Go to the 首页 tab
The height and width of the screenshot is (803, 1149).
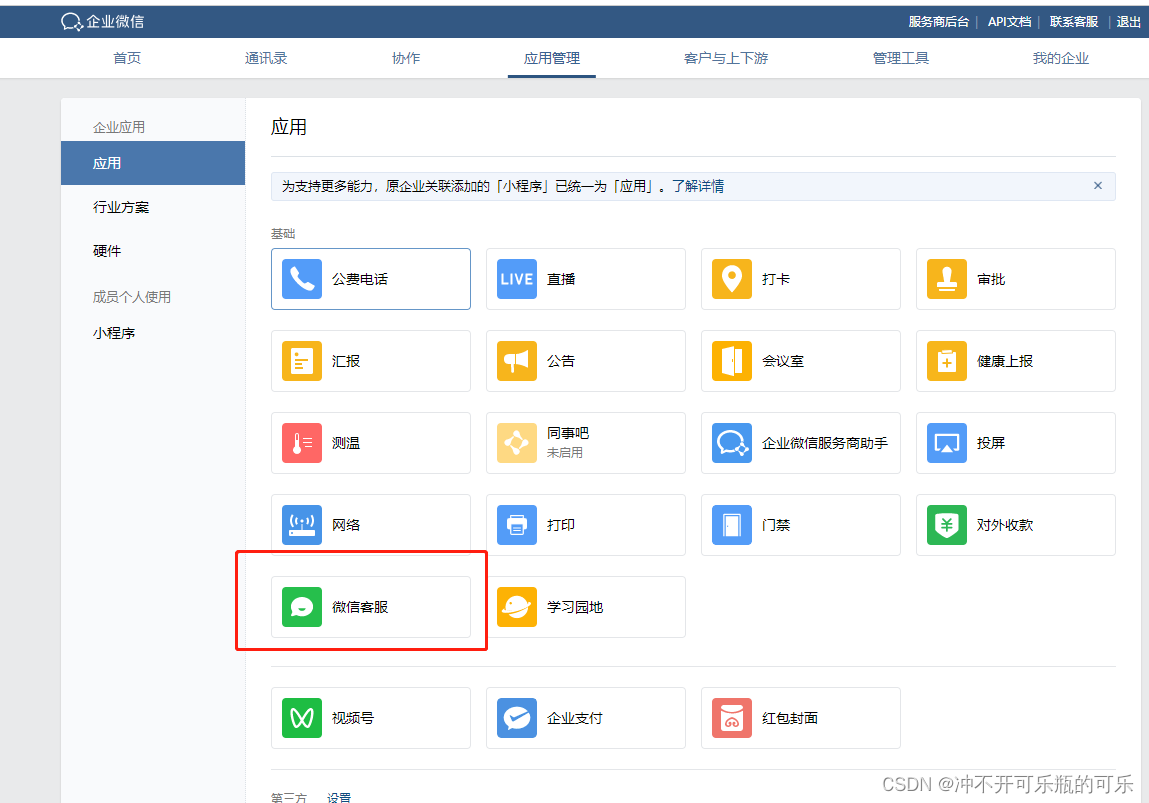(x=127, y=58)
